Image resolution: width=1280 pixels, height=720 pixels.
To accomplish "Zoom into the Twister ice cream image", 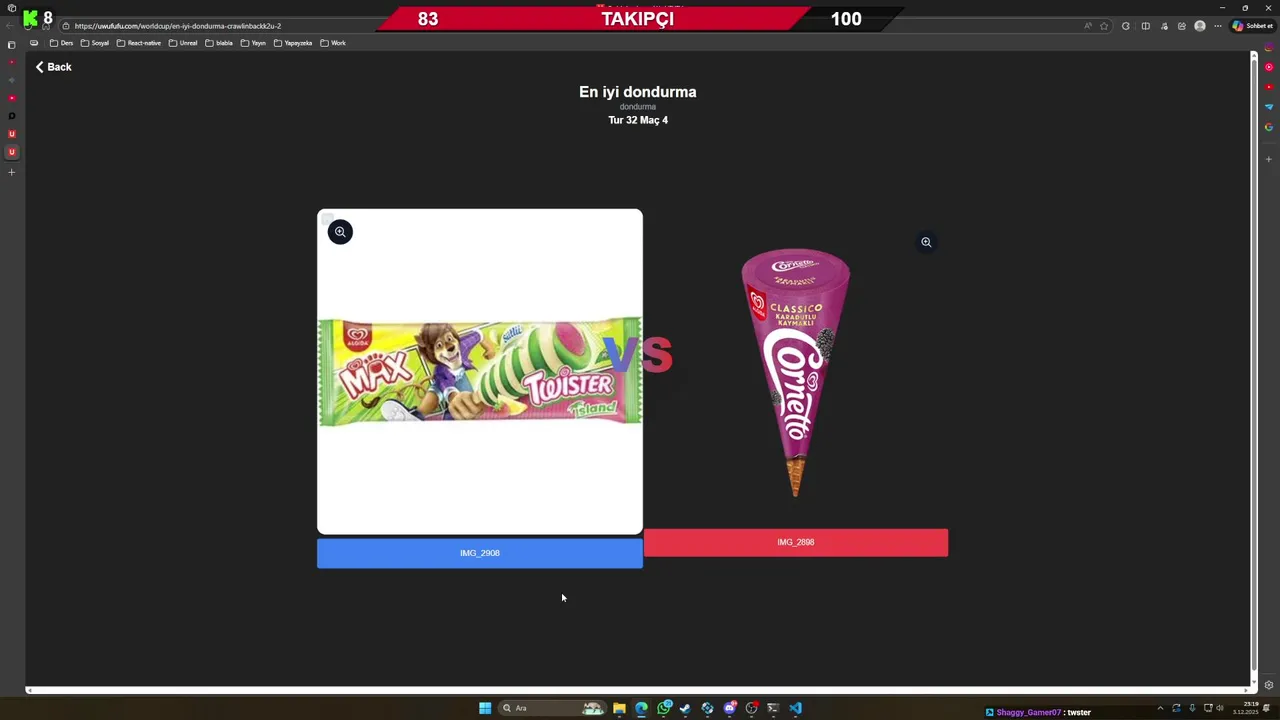I will point(340,232).
